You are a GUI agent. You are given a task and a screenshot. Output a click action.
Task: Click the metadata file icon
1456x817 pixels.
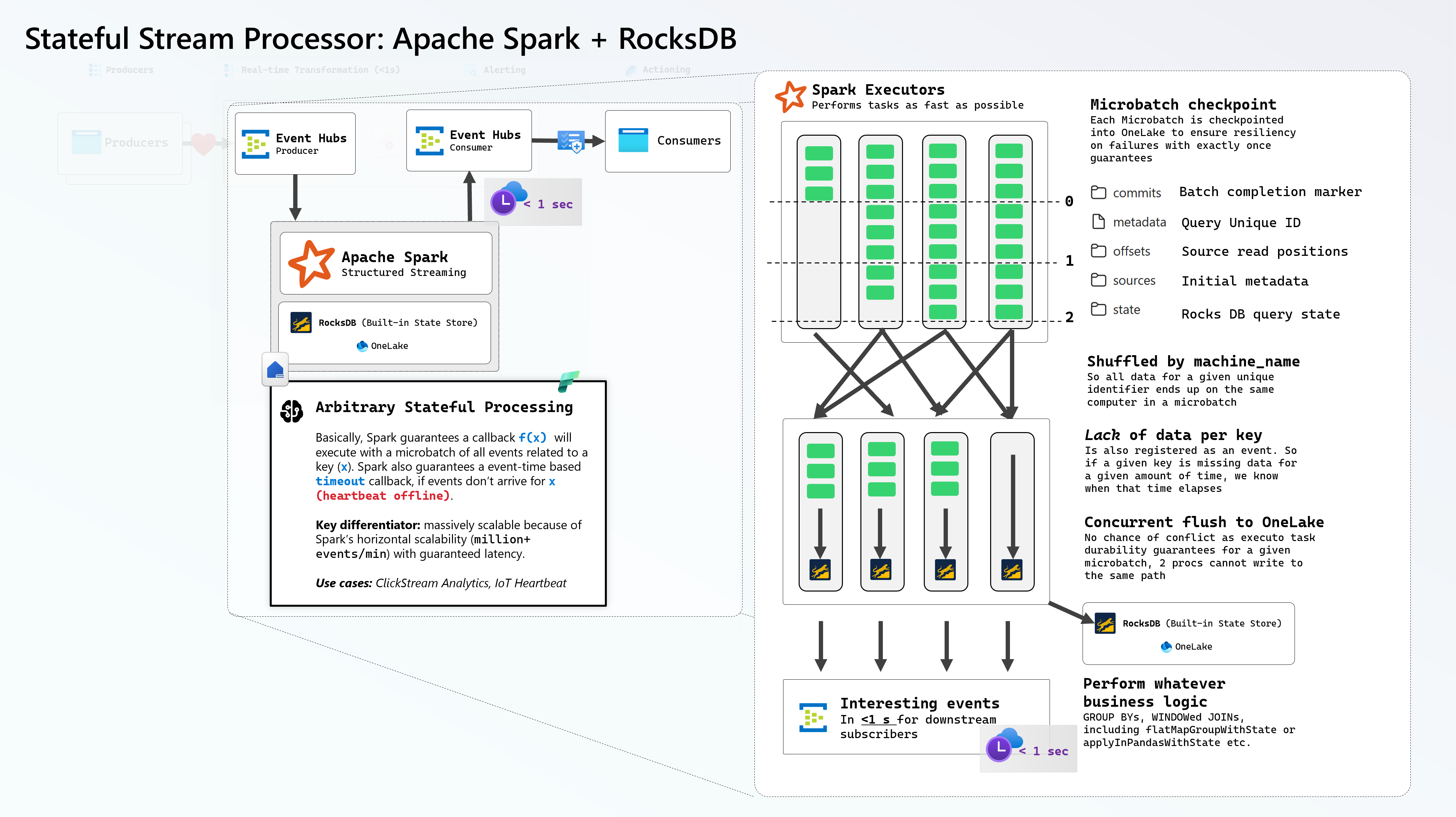click(x=1098, y=222)
